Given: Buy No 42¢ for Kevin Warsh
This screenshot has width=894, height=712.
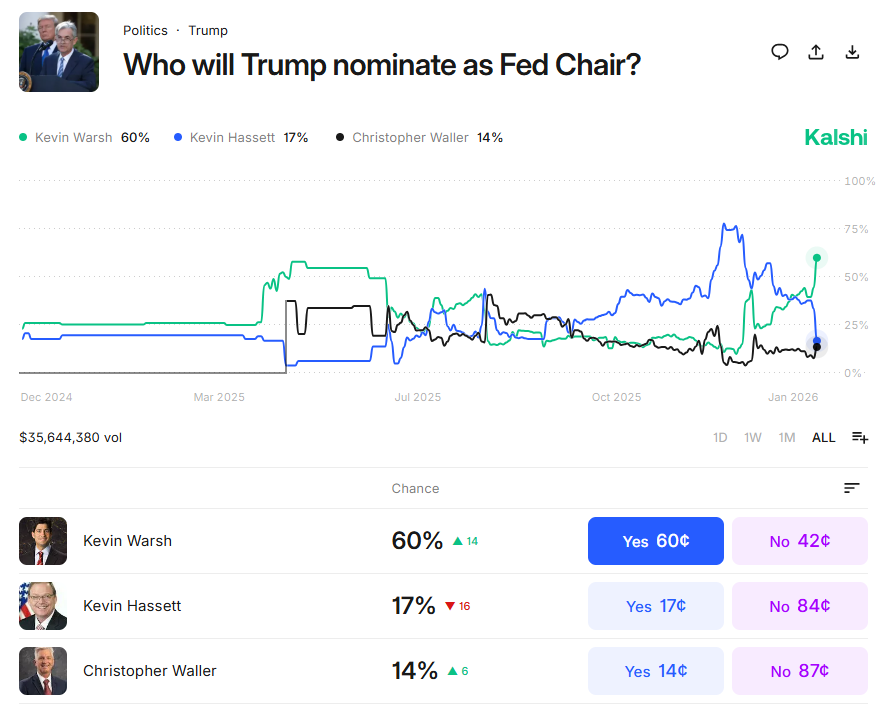Looking at the screenshot, I should coord(799,541).
